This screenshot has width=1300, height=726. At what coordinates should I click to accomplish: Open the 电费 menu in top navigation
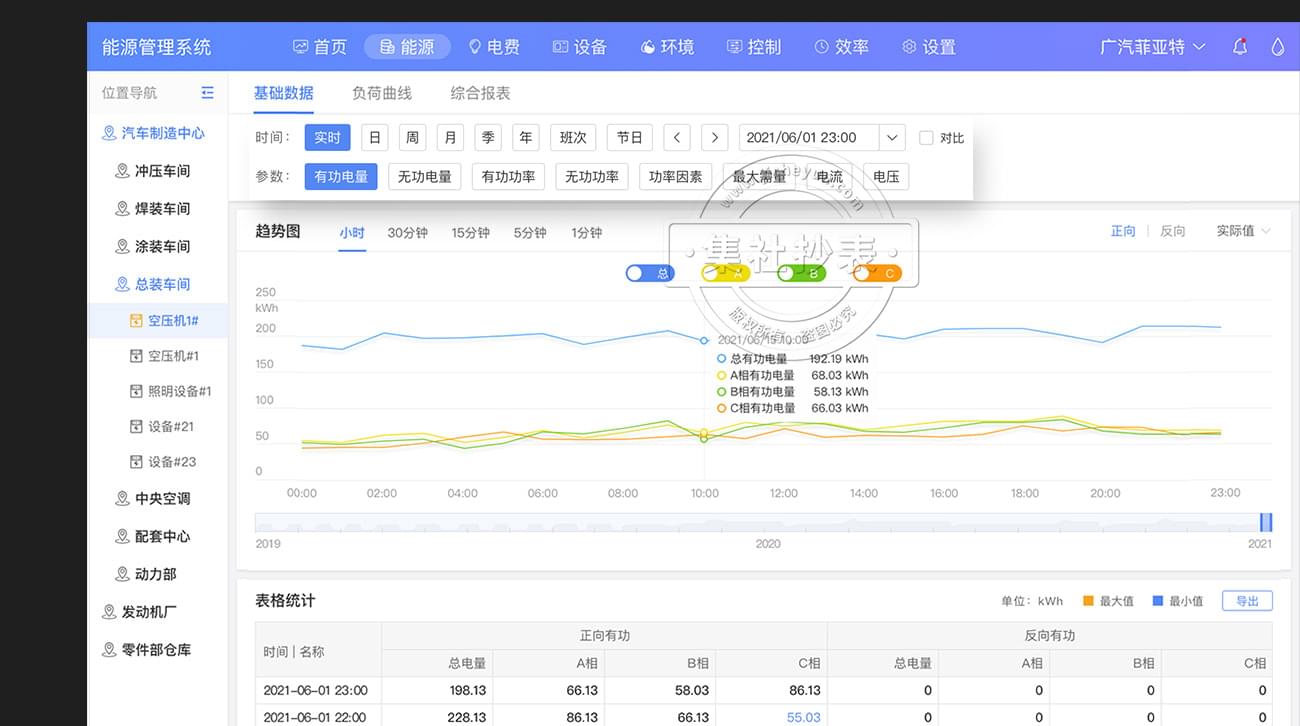(493, 47)
